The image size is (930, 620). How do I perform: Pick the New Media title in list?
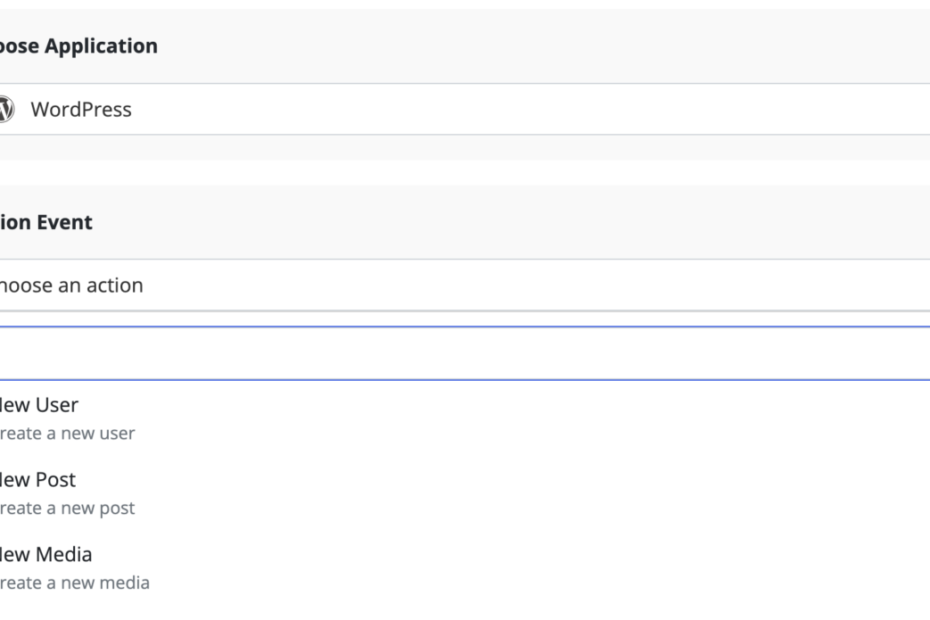[x=46, y=553]
